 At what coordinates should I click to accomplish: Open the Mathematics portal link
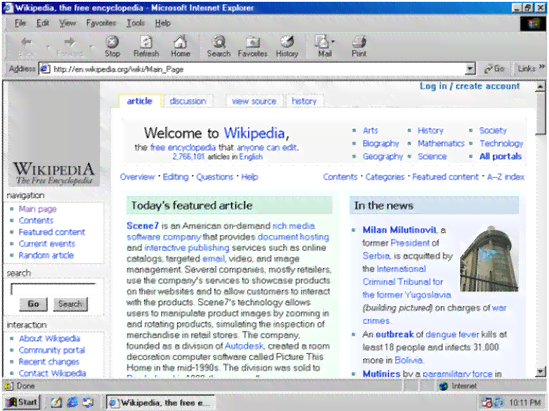click(441, 144)
